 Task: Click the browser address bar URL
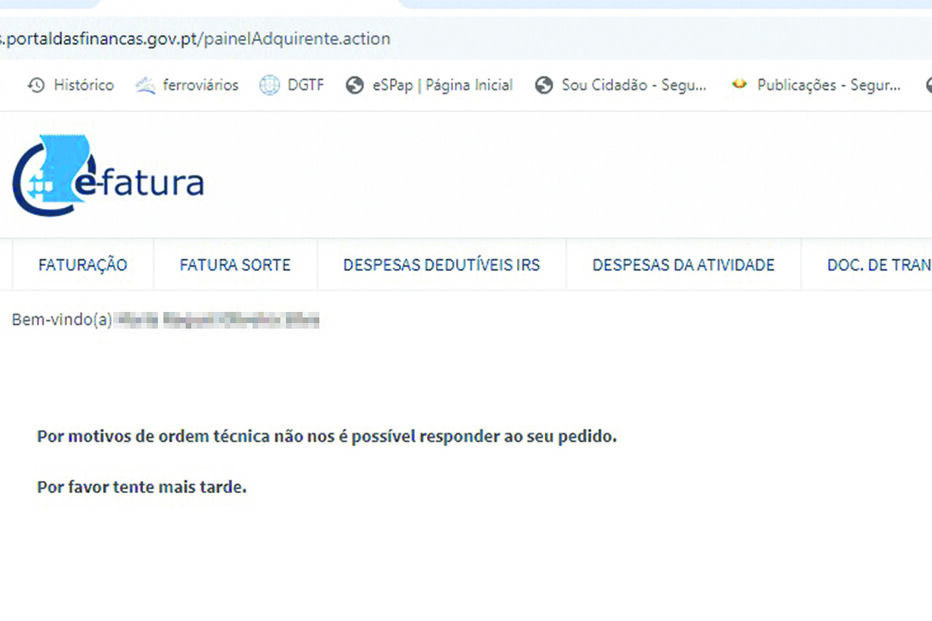coord(196,38)
